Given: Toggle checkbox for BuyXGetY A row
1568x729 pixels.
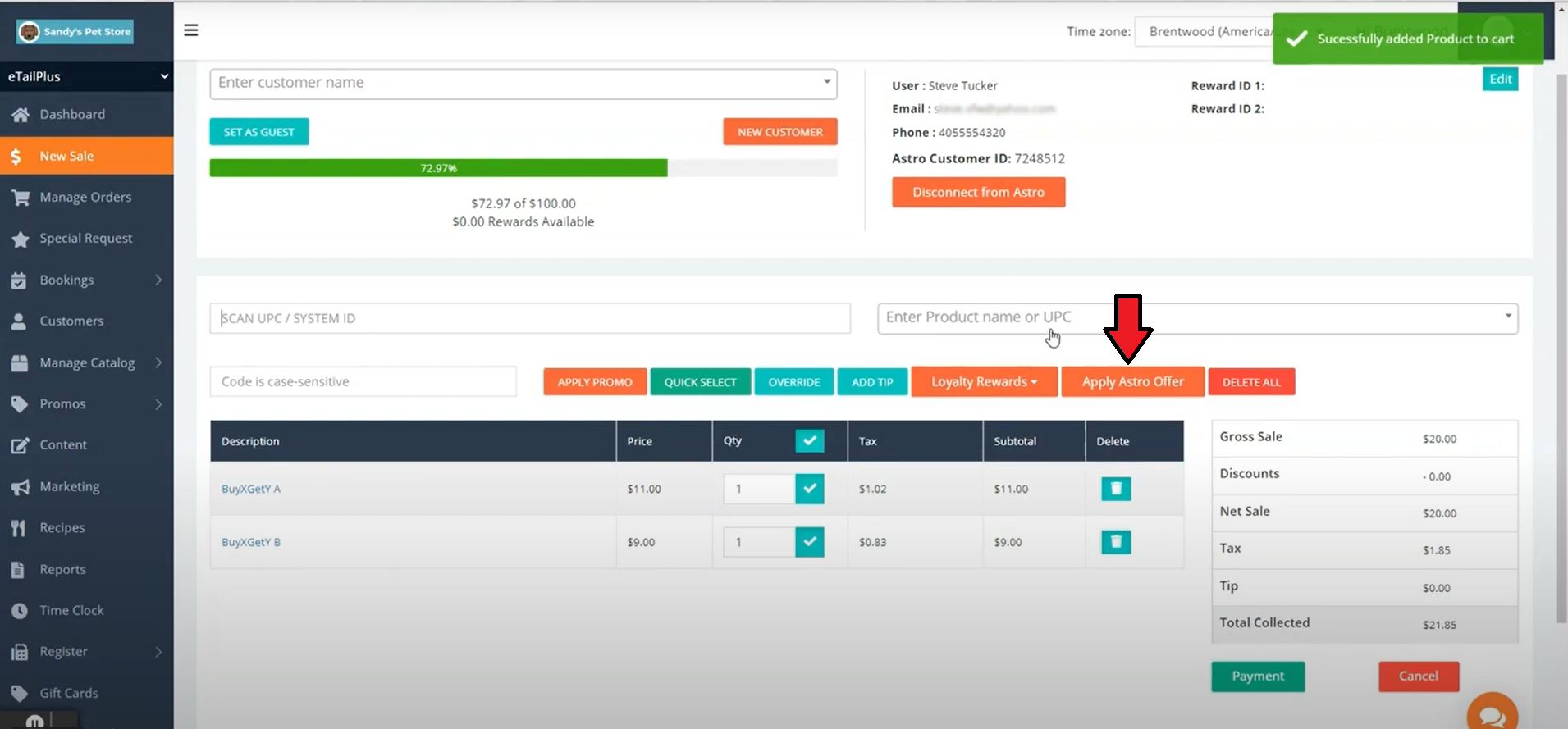Looking at the screenshot, I should pyautogui.click(x=809, y=489).
